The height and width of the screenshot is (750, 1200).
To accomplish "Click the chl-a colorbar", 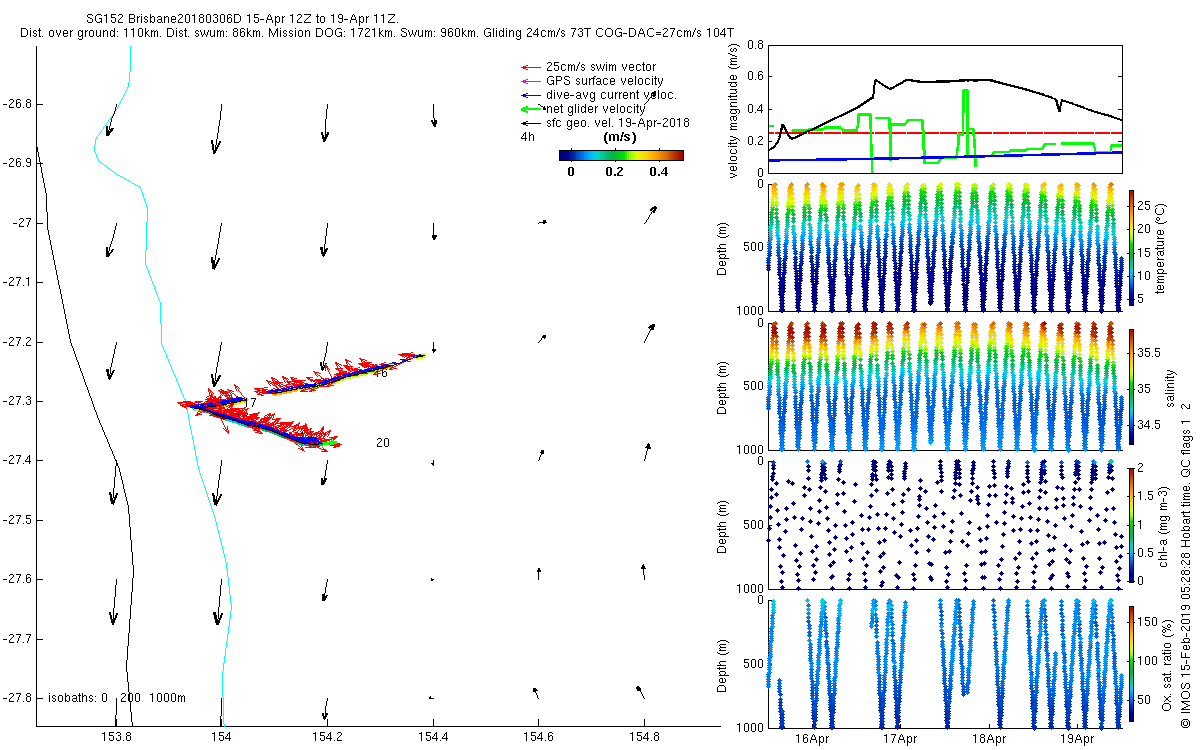I will pyautogui.click(x=1132, y=524).
